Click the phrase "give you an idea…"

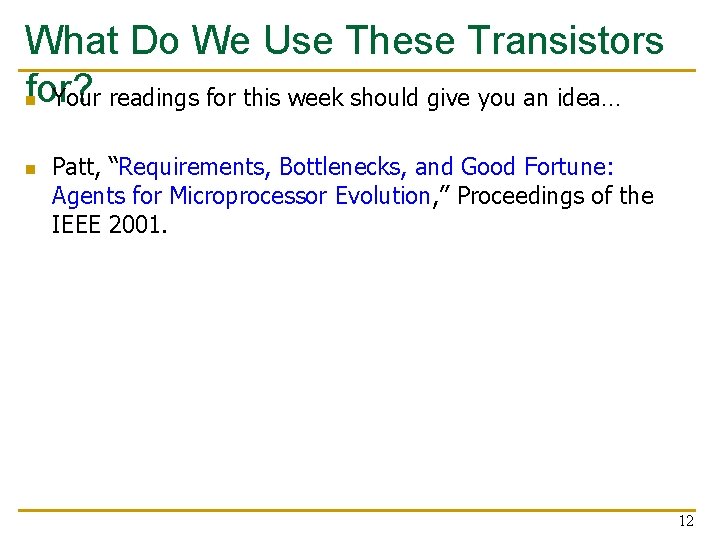pos(524,98)
